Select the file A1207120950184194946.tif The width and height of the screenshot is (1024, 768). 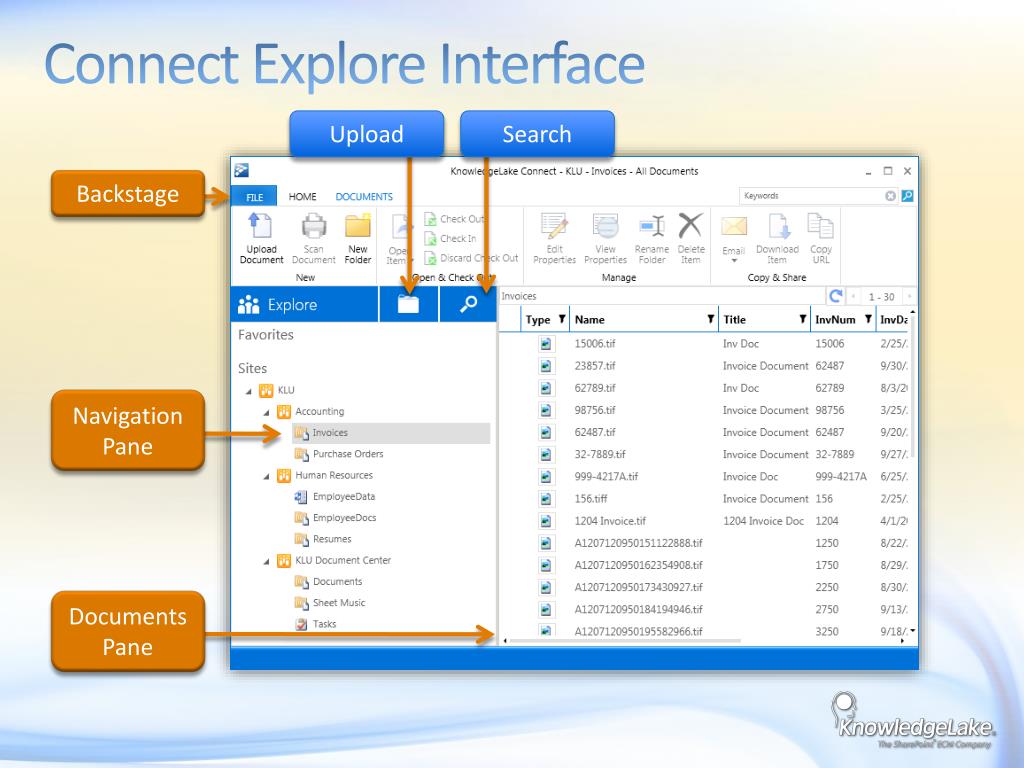639,610
